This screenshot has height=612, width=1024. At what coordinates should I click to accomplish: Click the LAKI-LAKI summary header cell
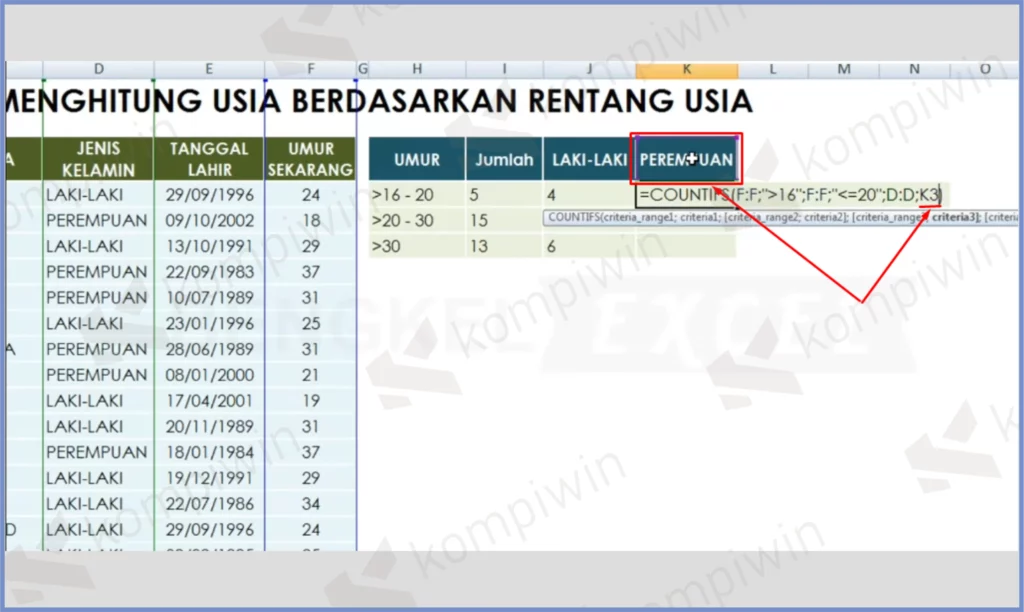pyautogui.click(x=589, y=159)
